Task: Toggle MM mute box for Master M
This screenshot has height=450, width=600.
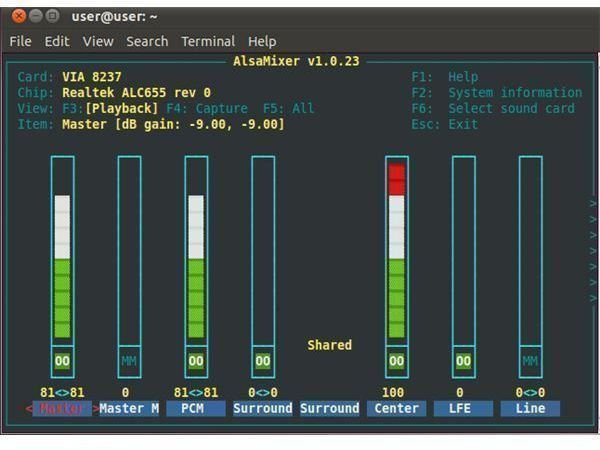Action: click(x=129, y=361)
